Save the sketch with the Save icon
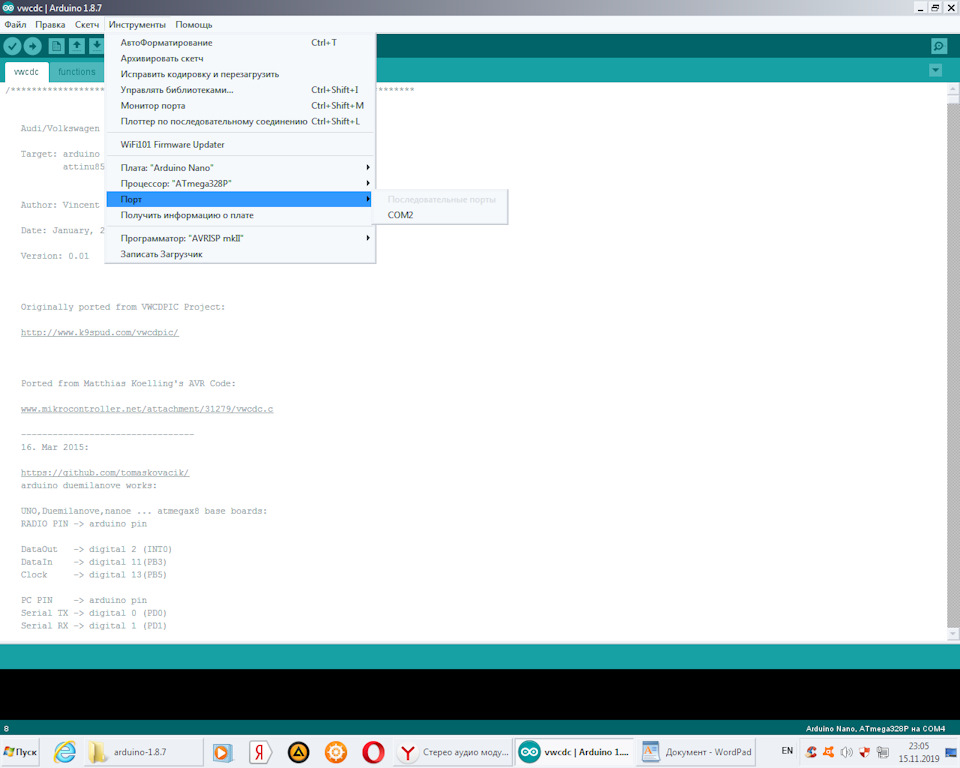 point(96,46)
